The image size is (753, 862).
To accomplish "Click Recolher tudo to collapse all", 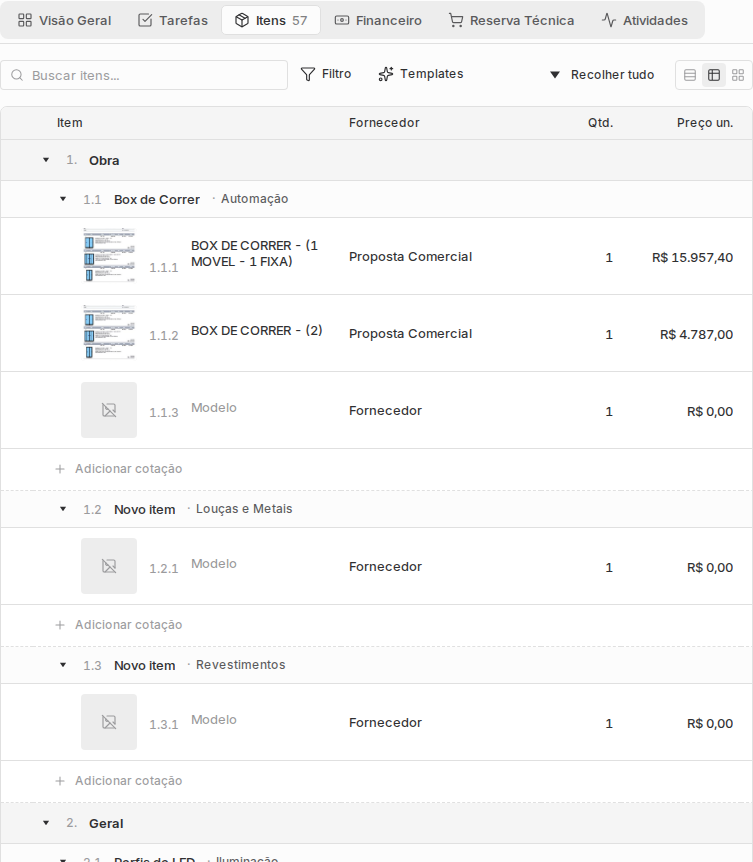I will [602, 75].
